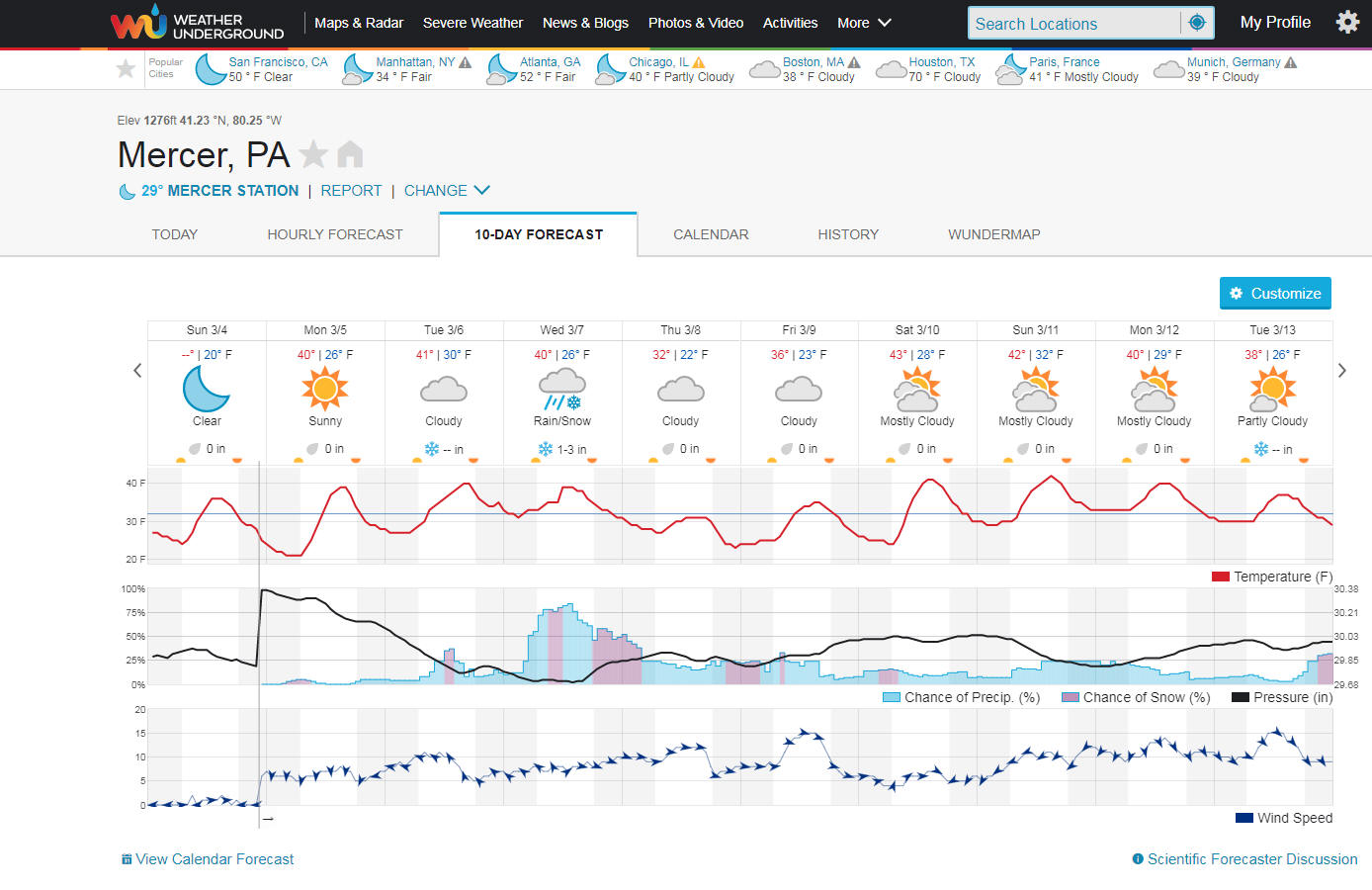This screenshot has height=890, width=1372.
Task: Show next forecast days with right arrow
Action: (1341, 371)
